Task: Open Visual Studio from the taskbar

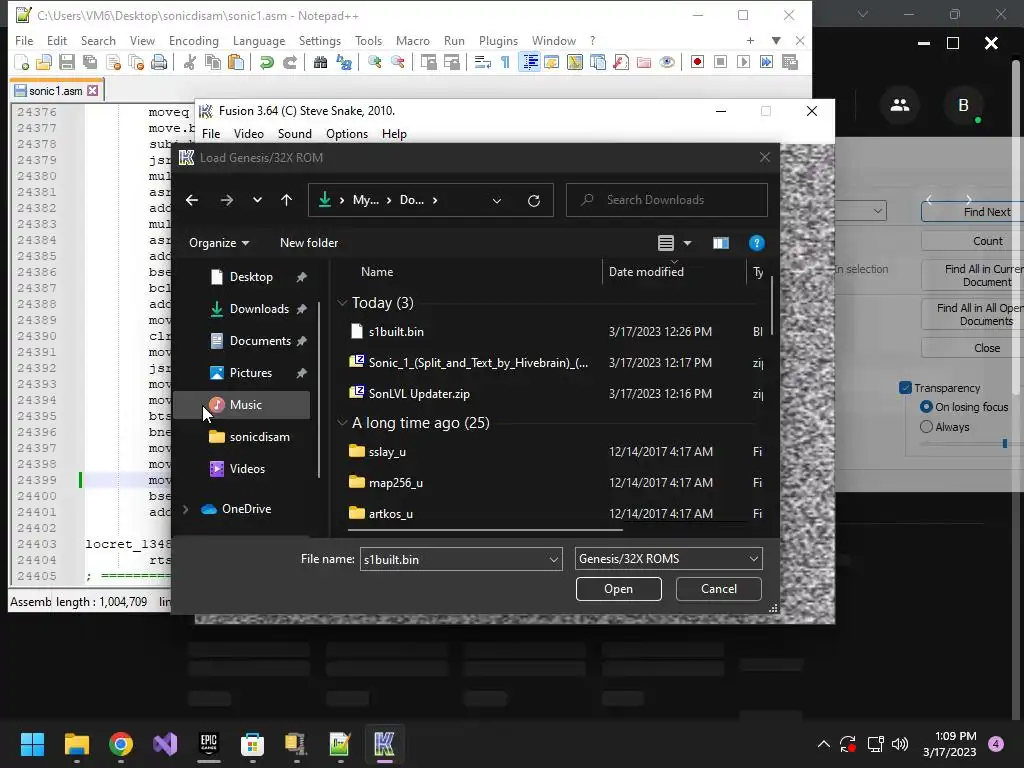Action: tap(165, 744)
